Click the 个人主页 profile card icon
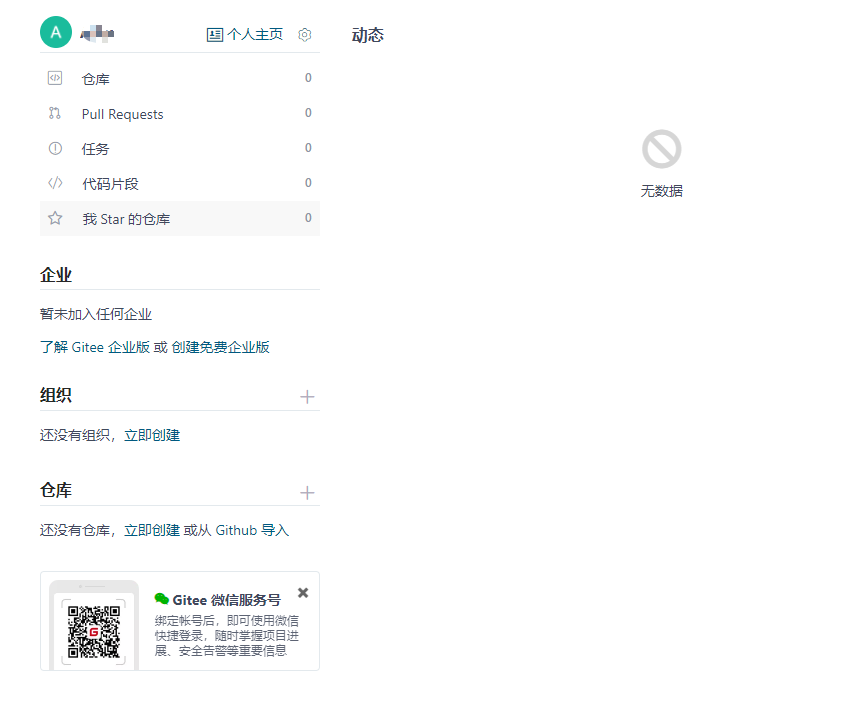The height and width of the screenshot is (717, 846). click(x=215, y=35)
